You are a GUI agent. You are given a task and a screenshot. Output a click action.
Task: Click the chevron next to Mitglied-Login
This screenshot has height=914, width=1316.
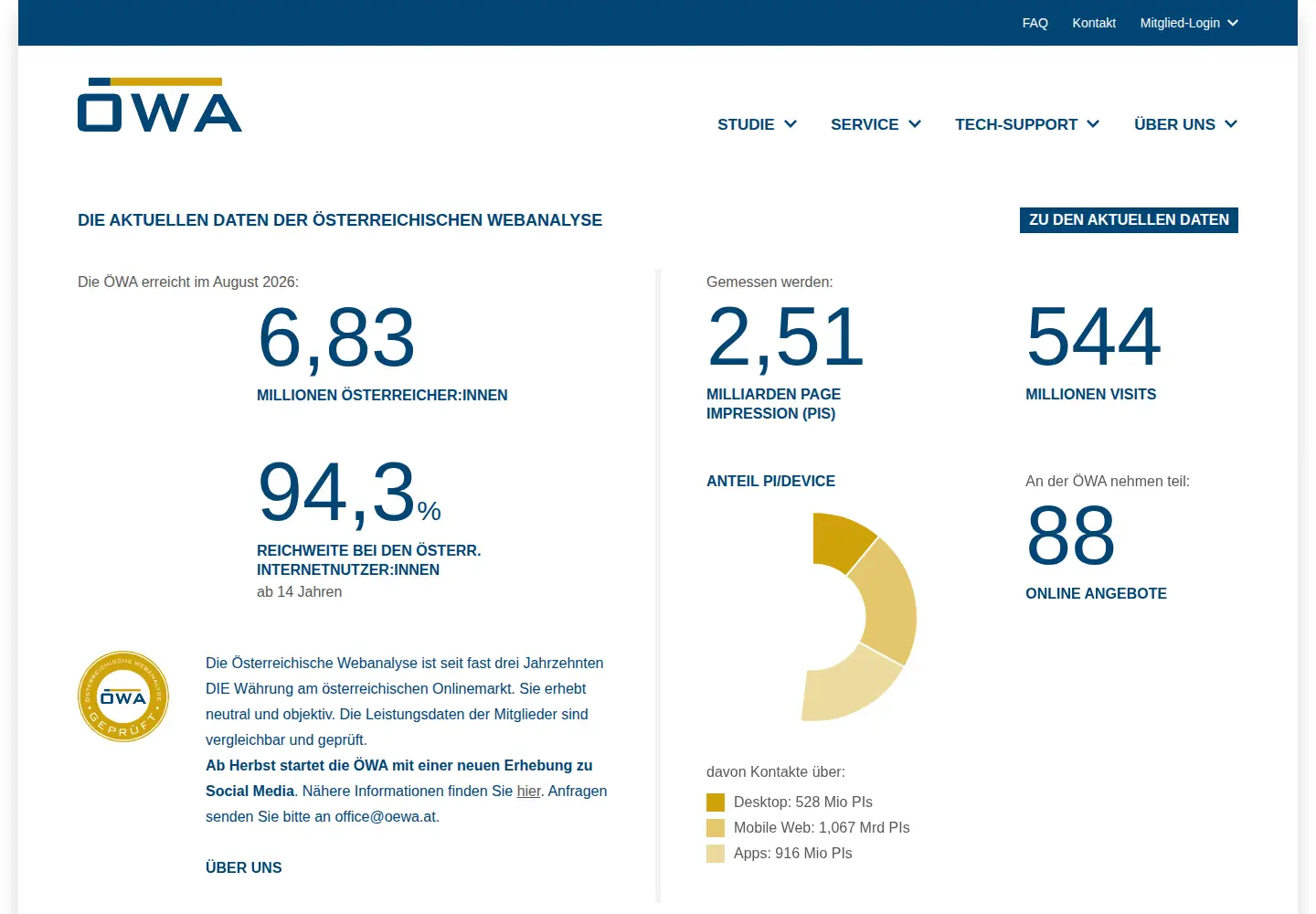(1233, 23)
